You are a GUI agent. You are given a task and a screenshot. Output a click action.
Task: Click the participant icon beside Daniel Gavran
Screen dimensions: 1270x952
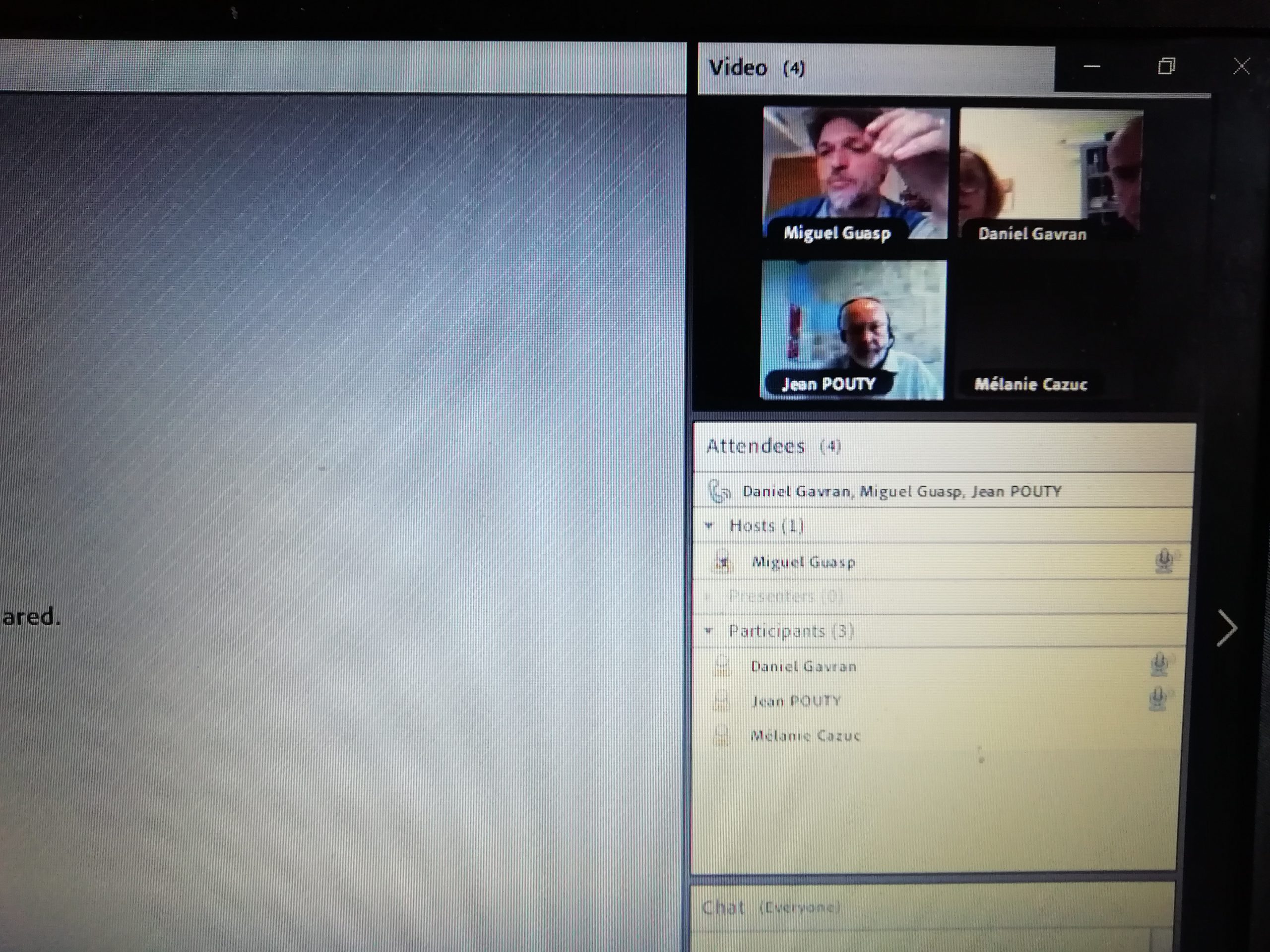722,666
